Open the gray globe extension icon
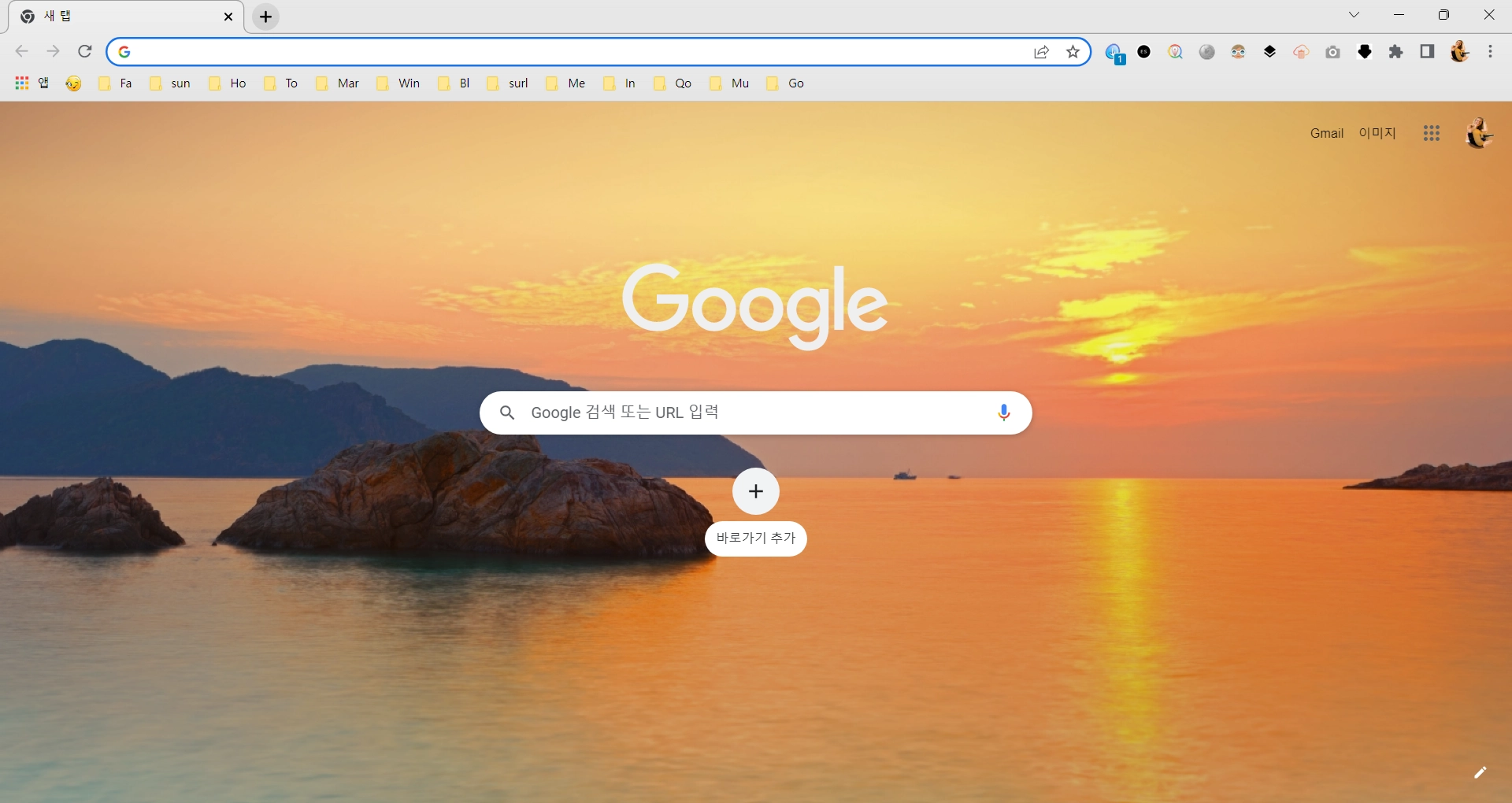This screenshot has height=803, width=1512. point(1207,52)
